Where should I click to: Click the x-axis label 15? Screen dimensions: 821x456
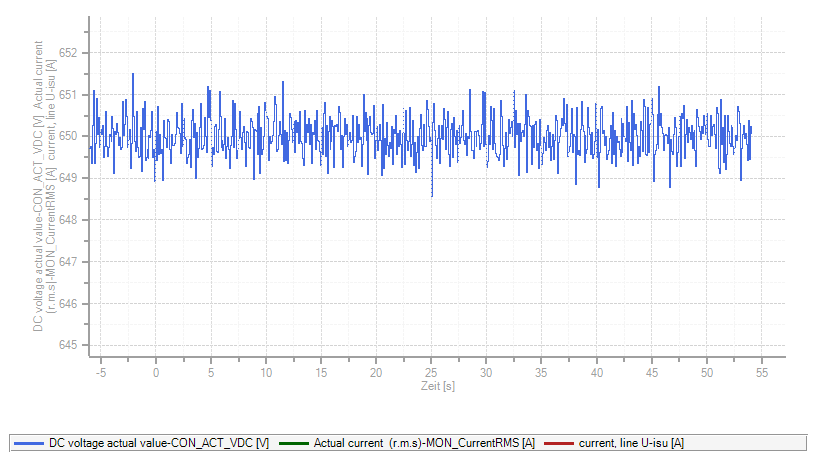321,373
